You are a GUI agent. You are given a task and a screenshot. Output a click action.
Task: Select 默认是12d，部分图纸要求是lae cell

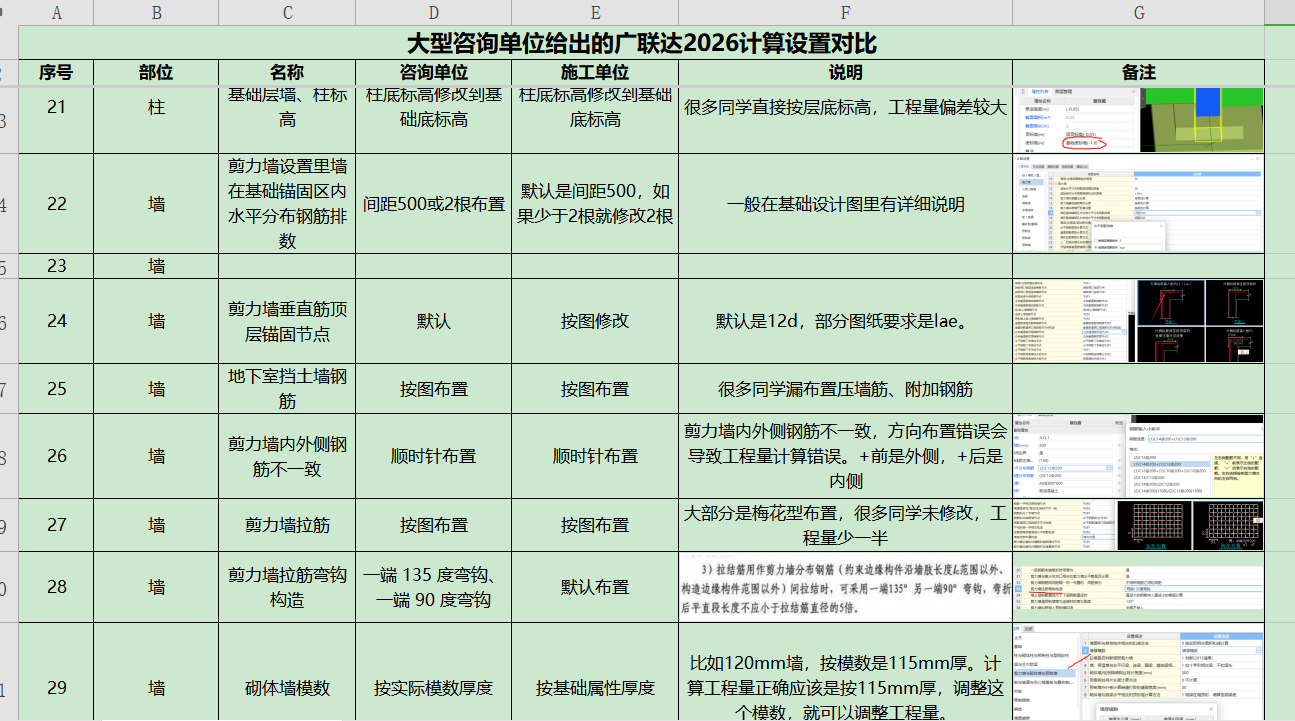point(845,322)
